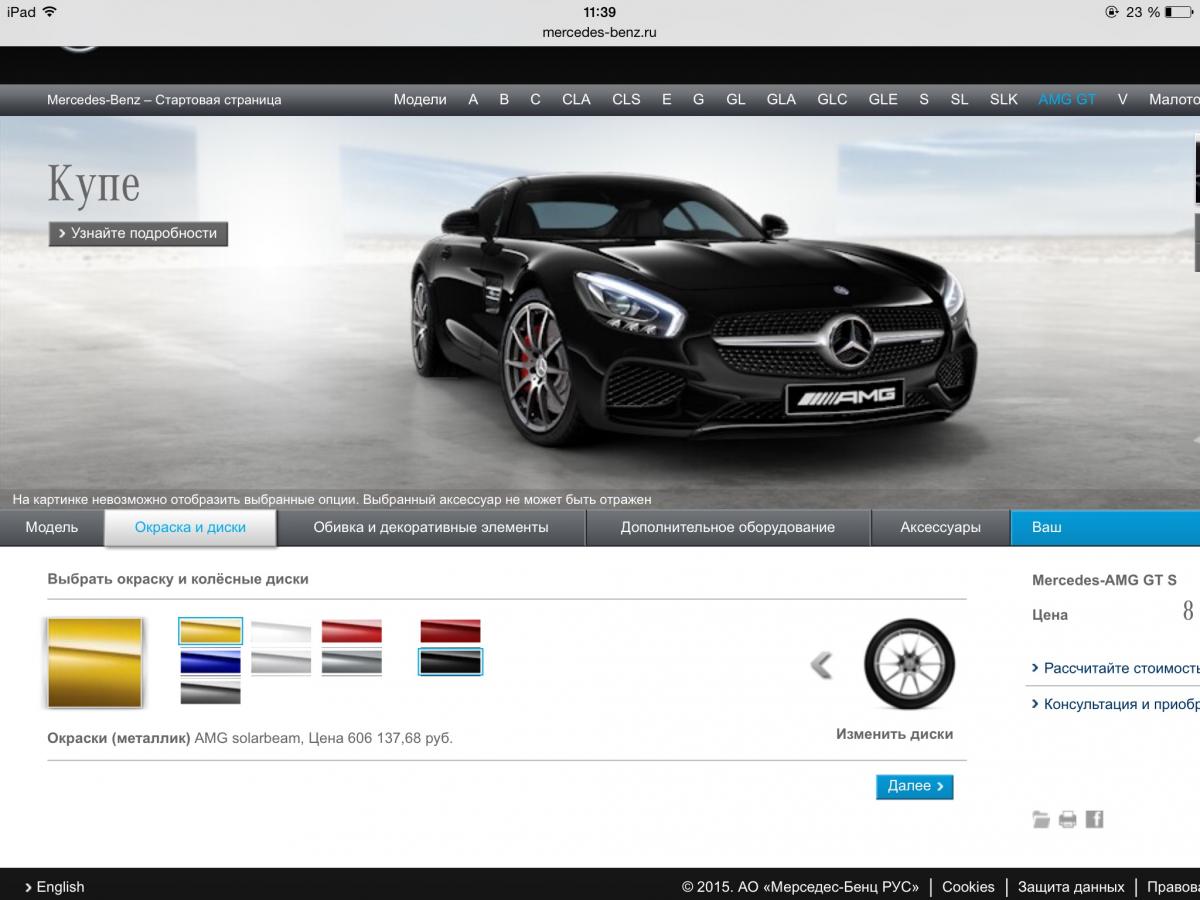This screenshot has height=900, width=1200.
Task: Choose the blue paint swatch
Action: (211, 662)
